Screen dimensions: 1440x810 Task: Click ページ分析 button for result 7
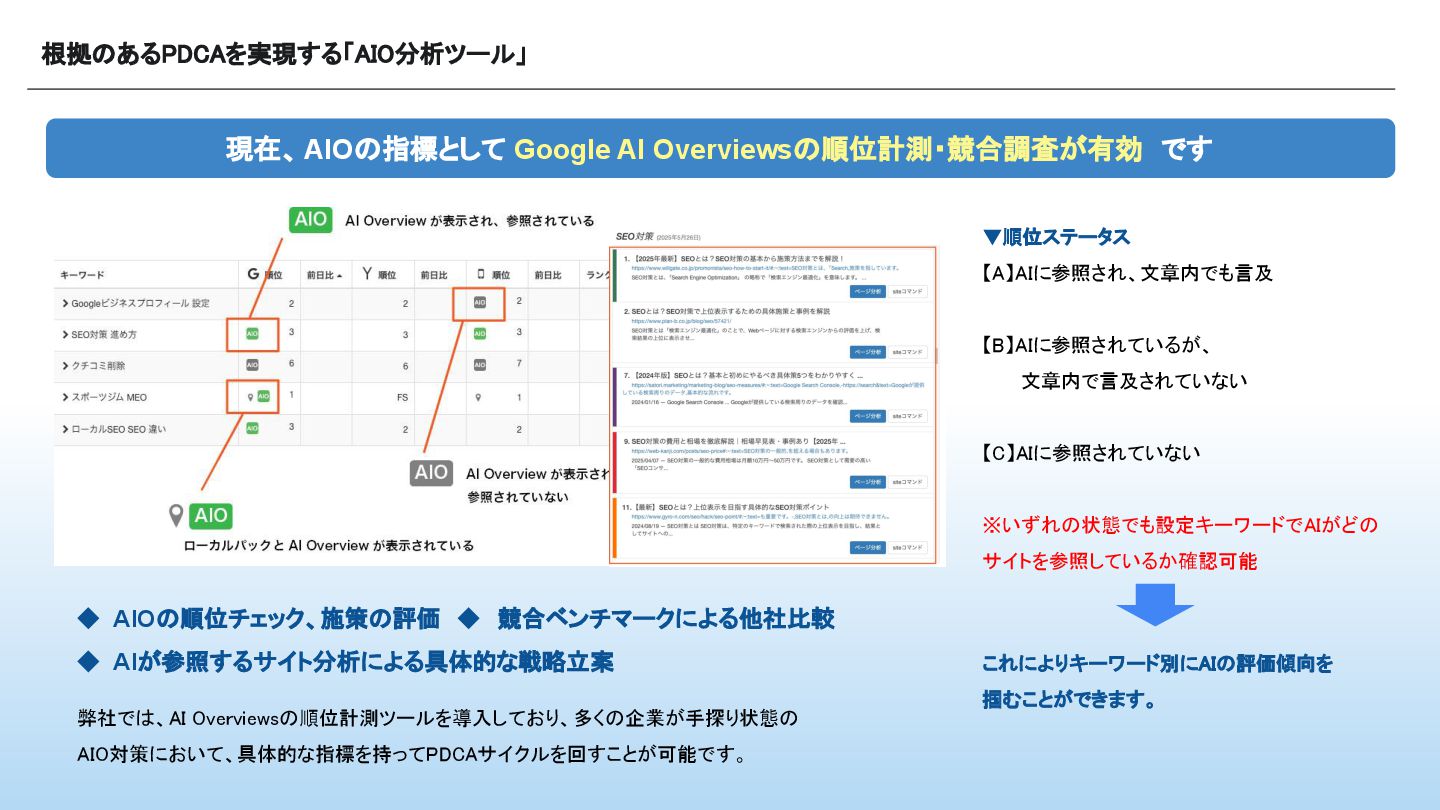(868, 416)
